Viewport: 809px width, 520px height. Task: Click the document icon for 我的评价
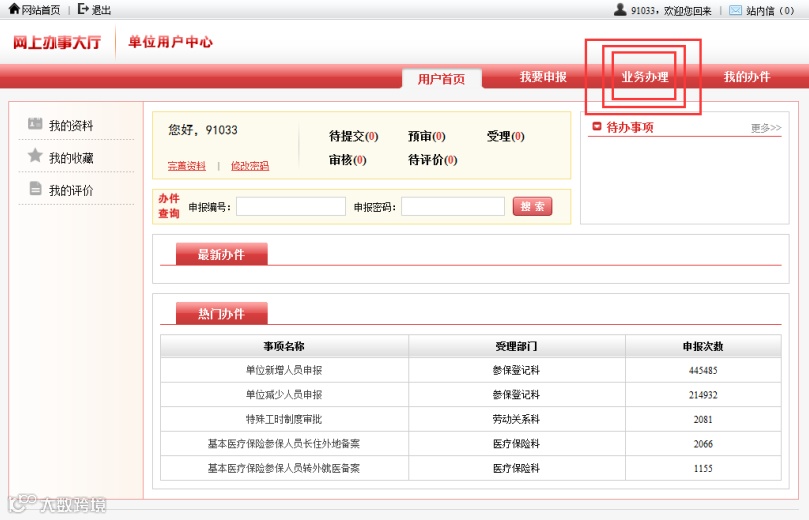coord(35,188)
